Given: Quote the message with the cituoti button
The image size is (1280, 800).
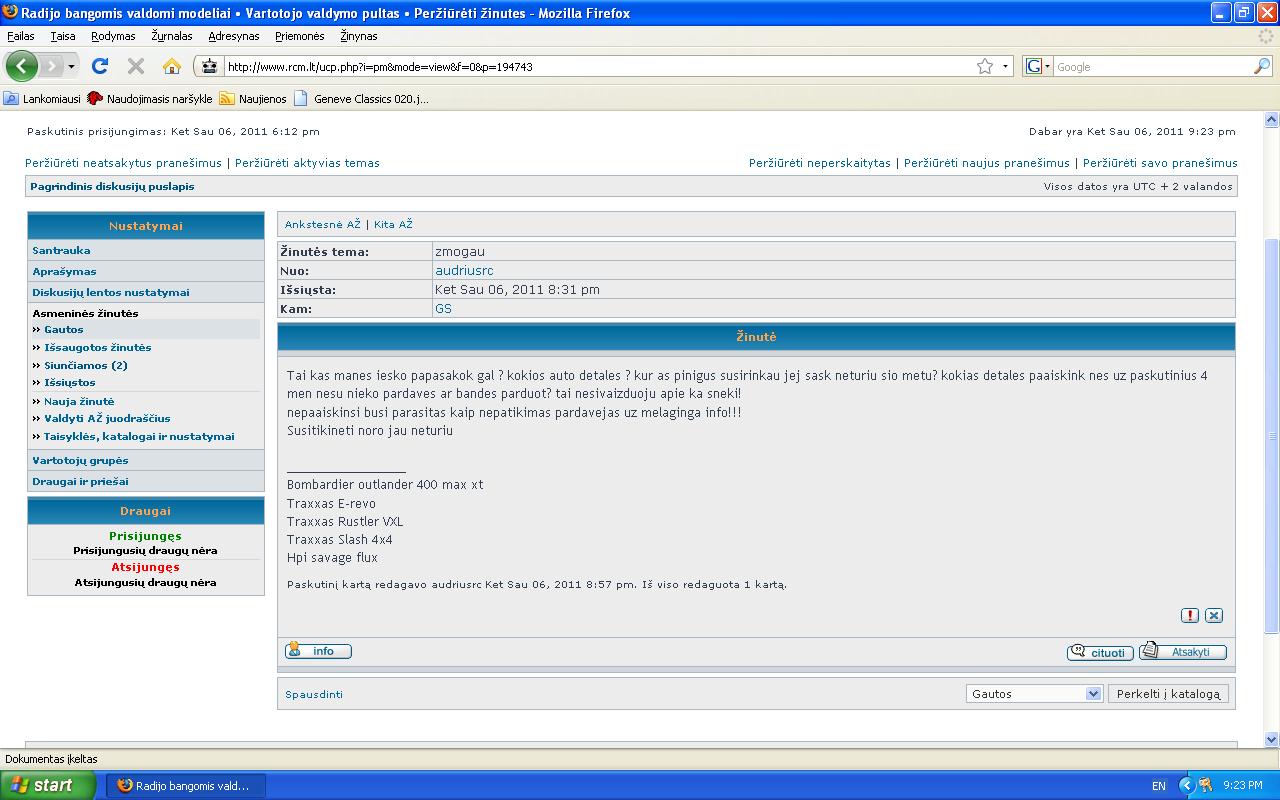Looking at the screenshot, I should [1100, 652].
